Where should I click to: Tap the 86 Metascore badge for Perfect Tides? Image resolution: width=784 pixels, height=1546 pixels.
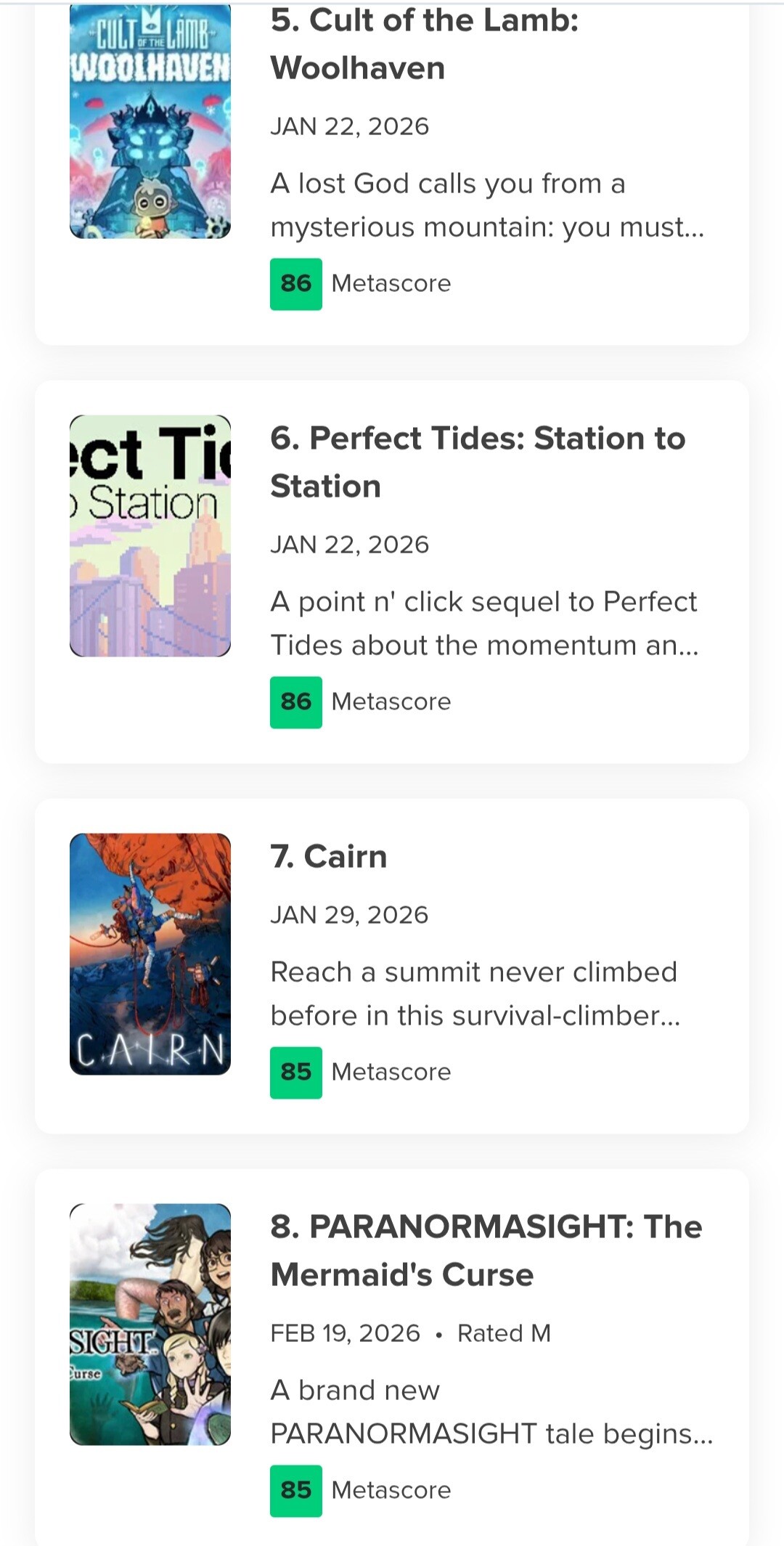pos(296,702)
